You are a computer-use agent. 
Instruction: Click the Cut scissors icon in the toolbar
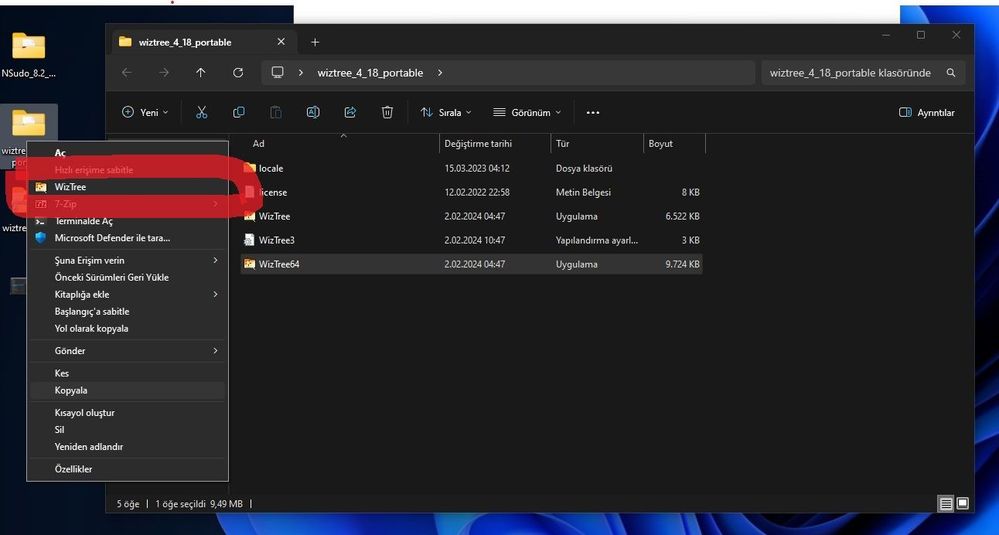(x=201, y=112)
